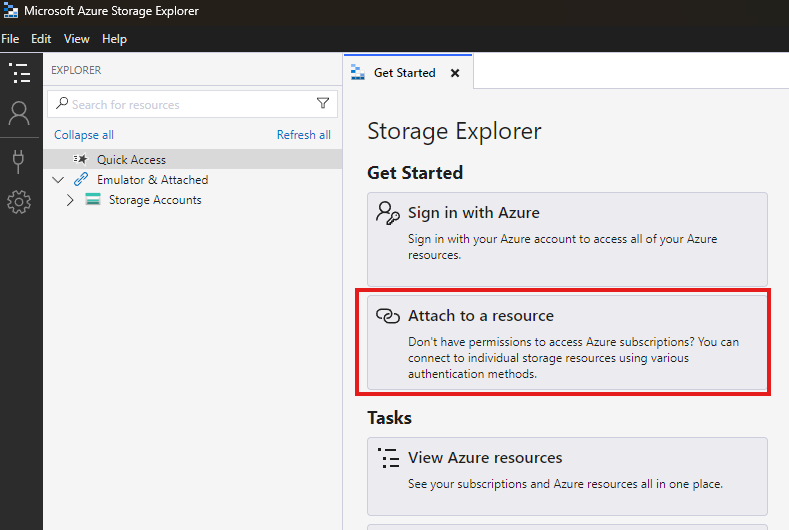
Task: Click the Refresh all link
Action: [303, 135]
